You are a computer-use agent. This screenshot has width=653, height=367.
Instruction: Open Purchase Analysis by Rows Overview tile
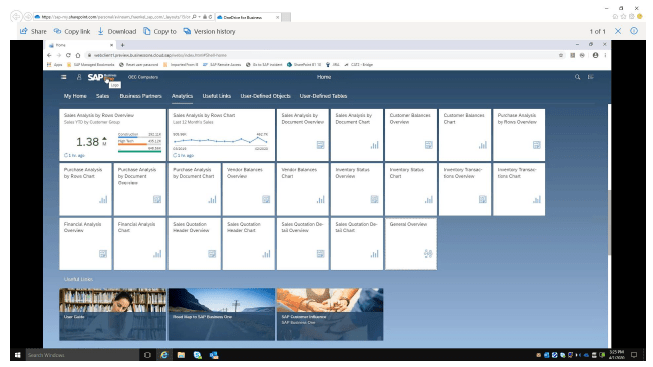coord(519,135)
